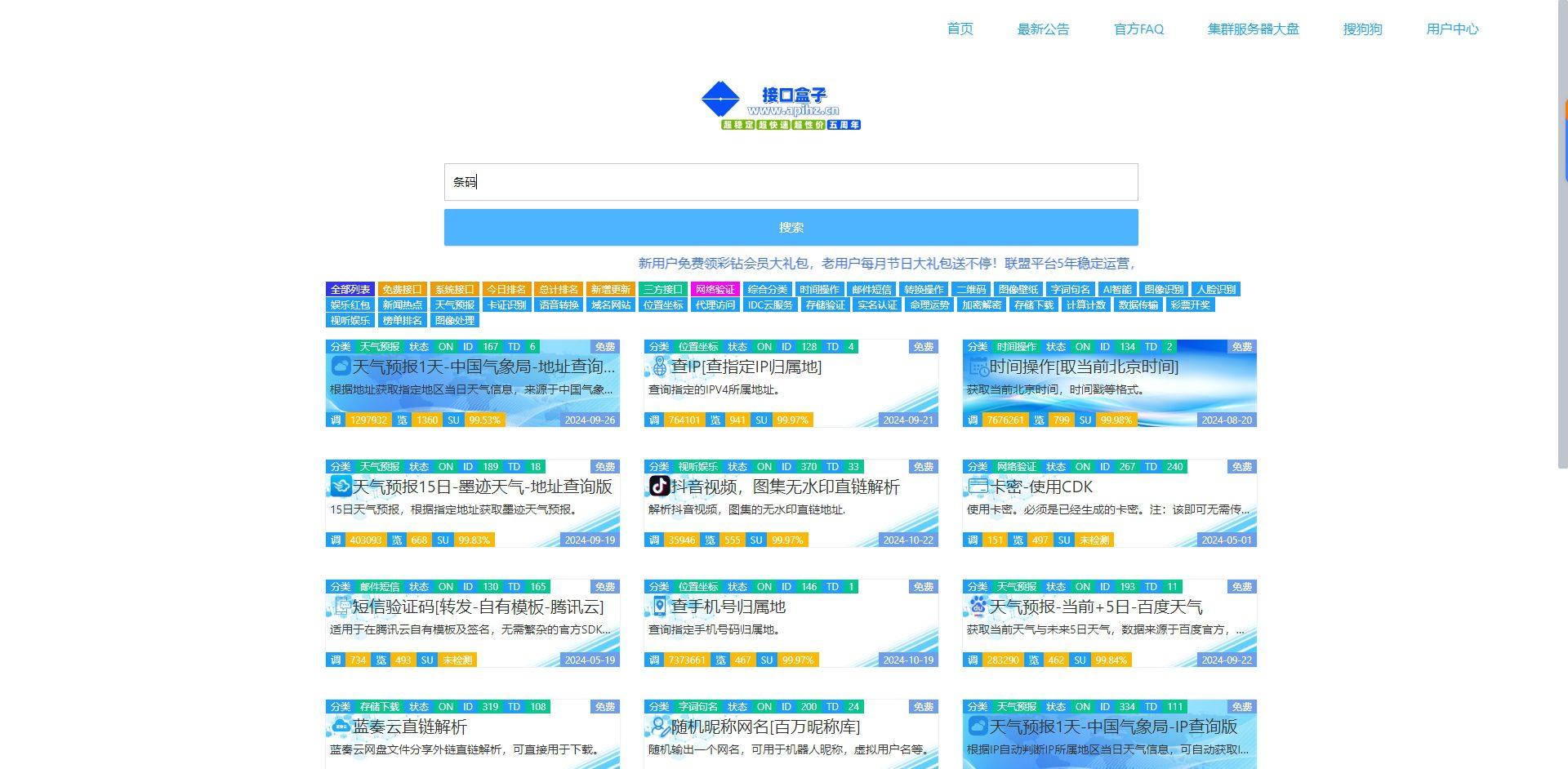Viewport: 1568px width, 769px height.
Task: Click the location icon beside 查IP归属地
Action: tap(659, 367)
